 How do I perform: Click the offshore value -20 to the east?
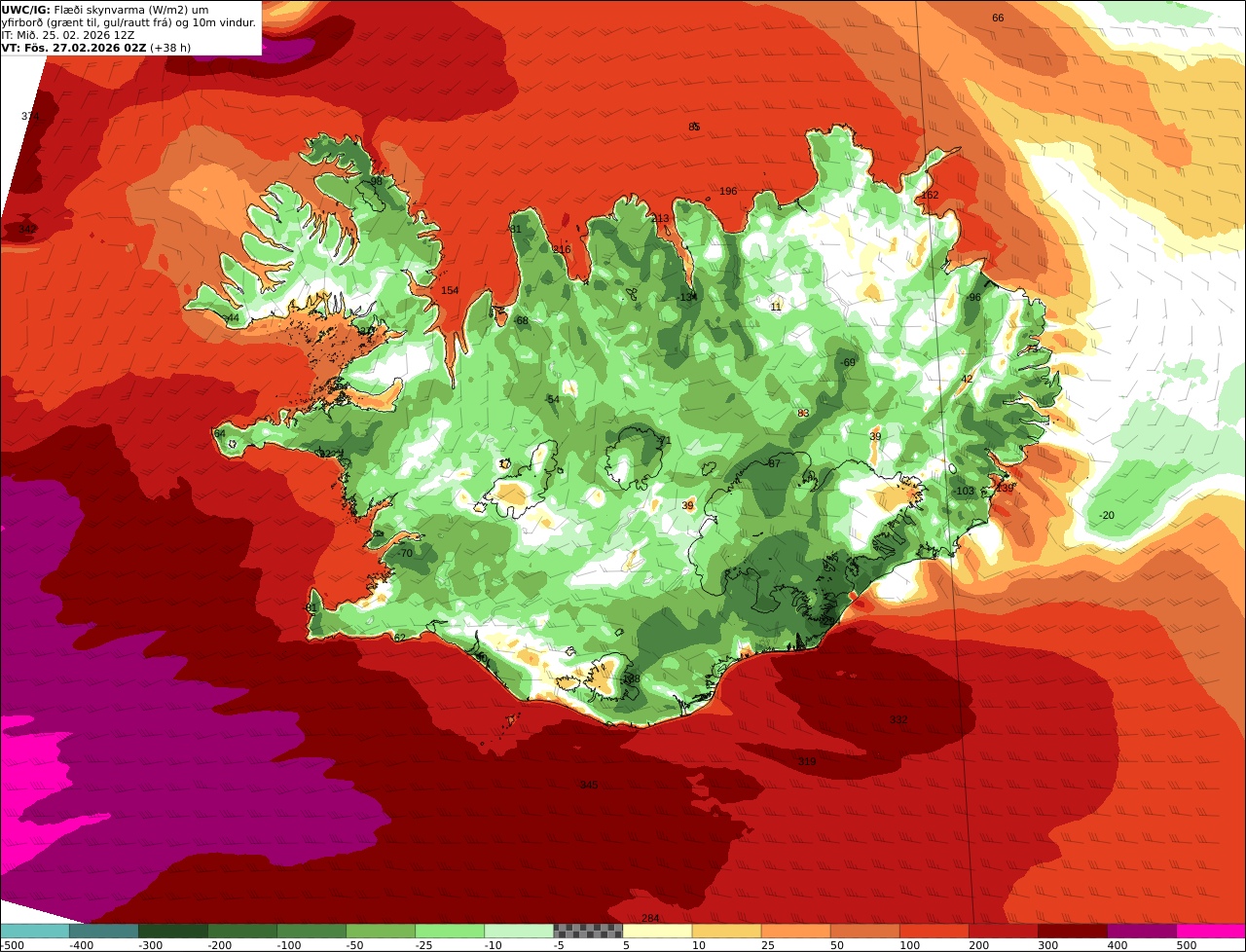pos(1107,515)
